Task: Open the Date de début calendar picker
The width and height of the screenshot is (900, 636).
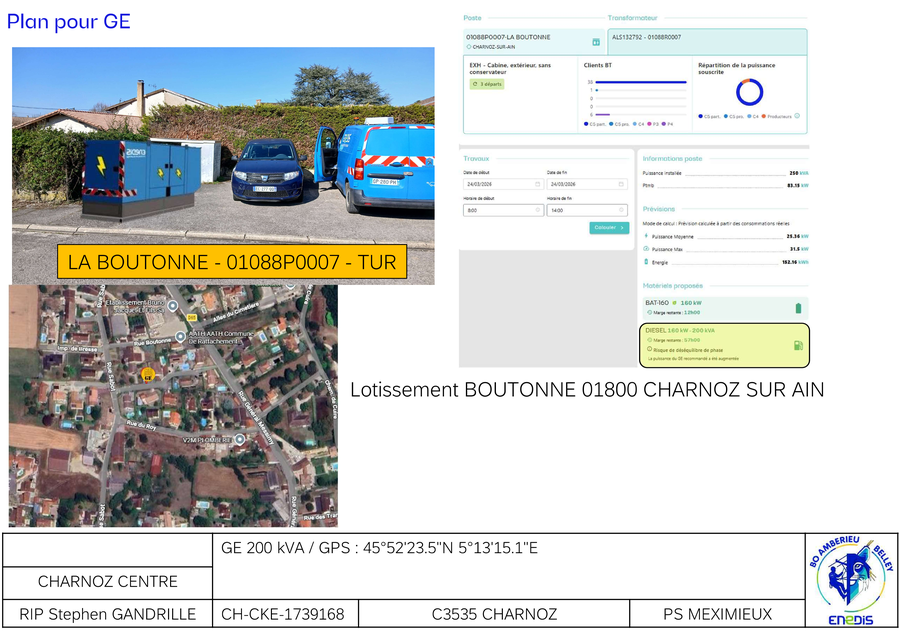Action: coord(538,184)
